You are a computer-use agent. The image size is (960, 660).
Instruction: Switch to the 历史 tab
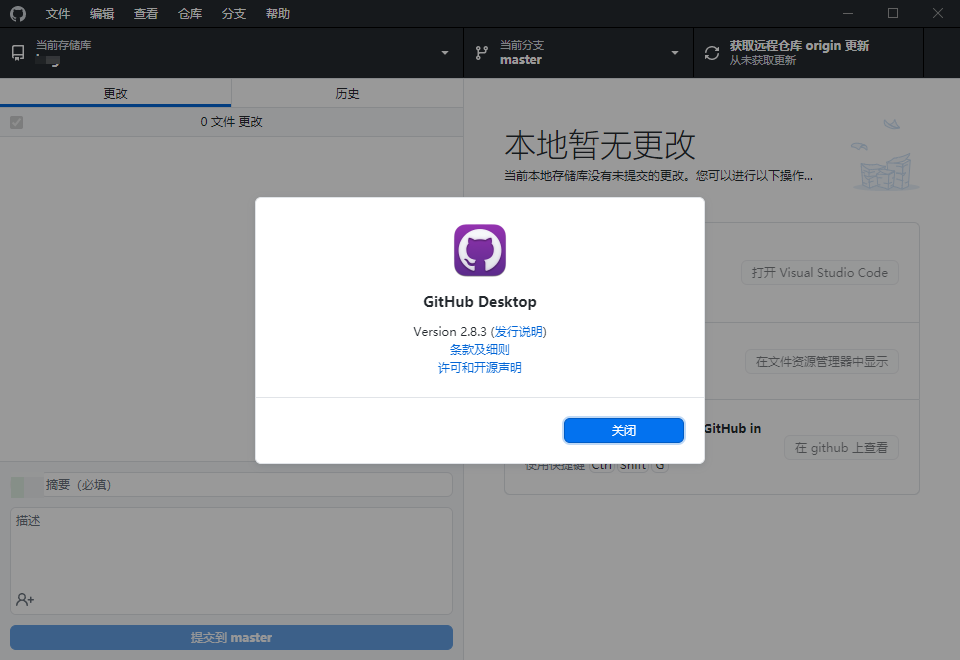(x=347, y=93)
